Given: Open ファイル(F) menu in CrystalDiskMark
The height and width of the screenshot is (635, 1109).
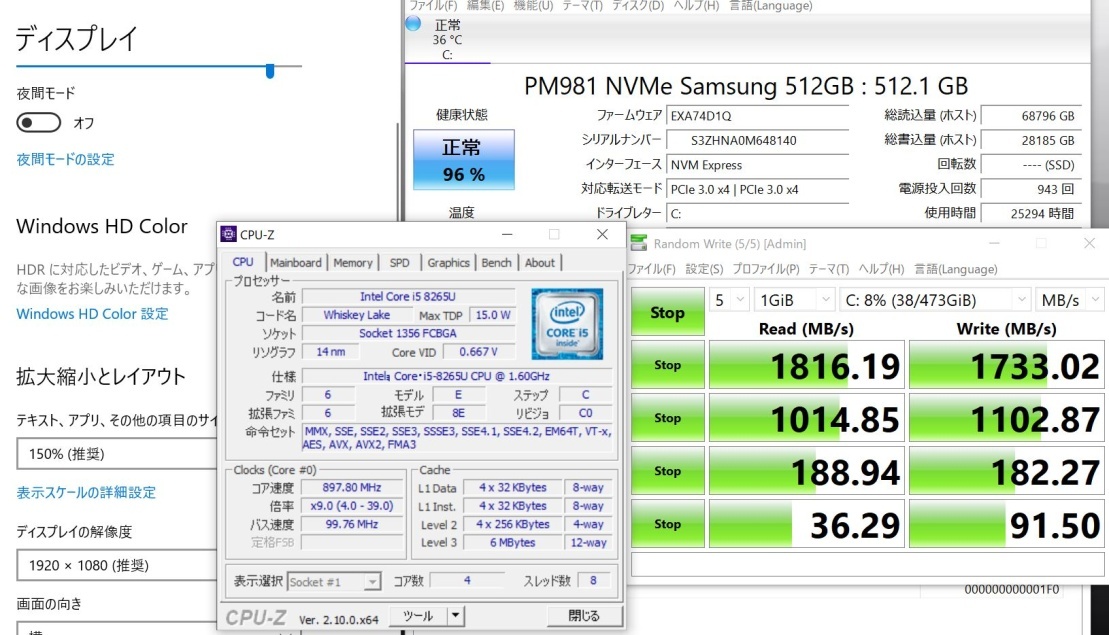Looking at the screenshot, I should (651, 269).
